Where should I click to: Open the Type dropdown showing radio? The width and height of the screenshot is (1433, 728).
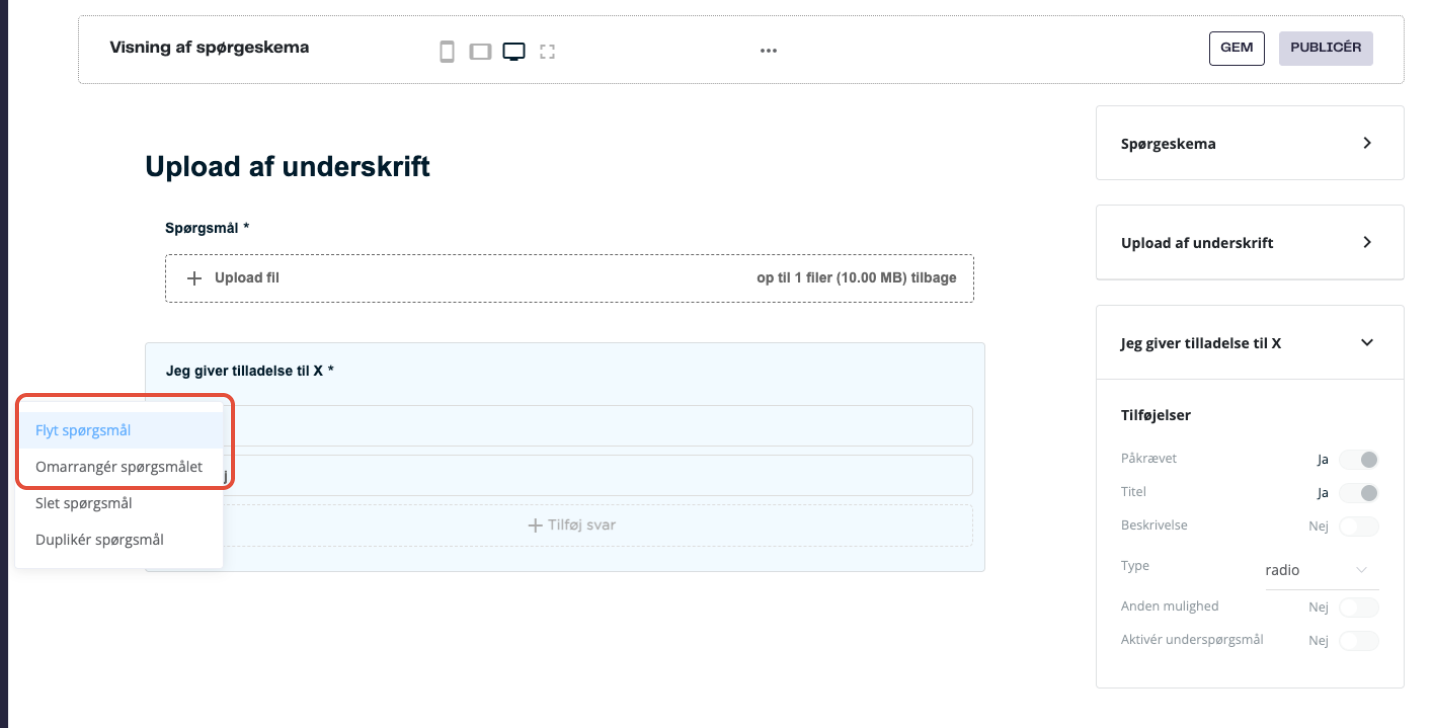[x=1320, y=570]
